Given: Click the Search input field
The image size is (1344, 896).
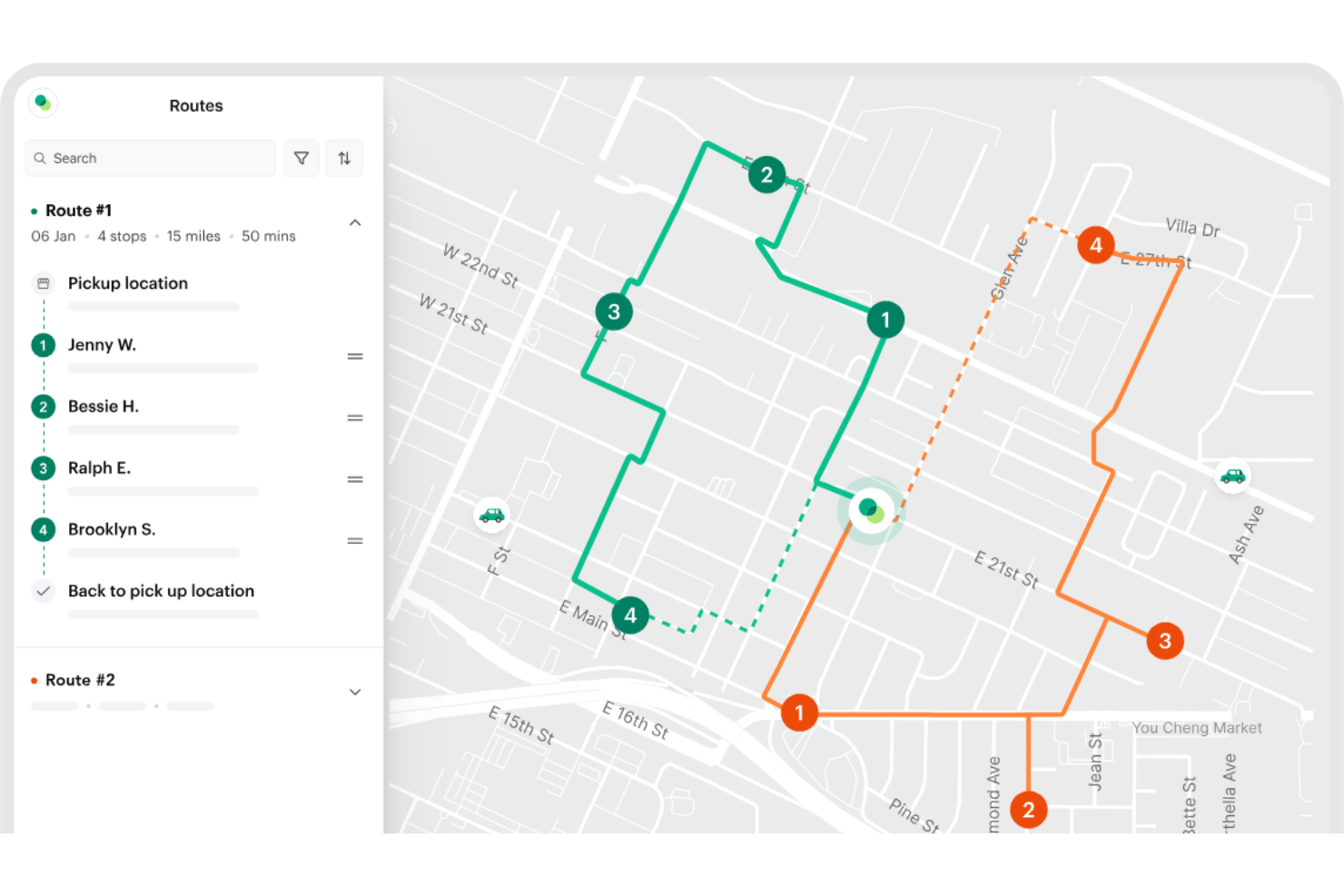Looking at the screenshot, I should (x=151, y=158).
